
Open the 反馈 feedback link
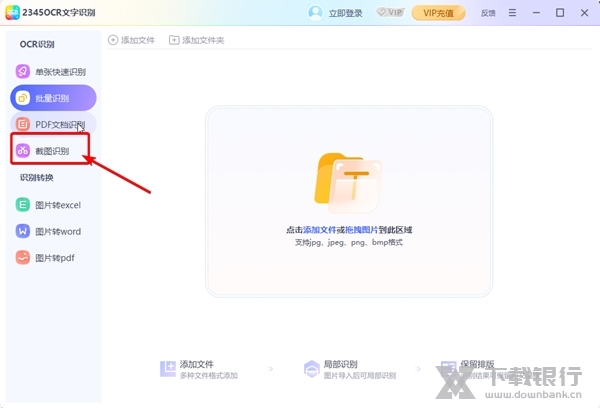(x=488, y=13)
